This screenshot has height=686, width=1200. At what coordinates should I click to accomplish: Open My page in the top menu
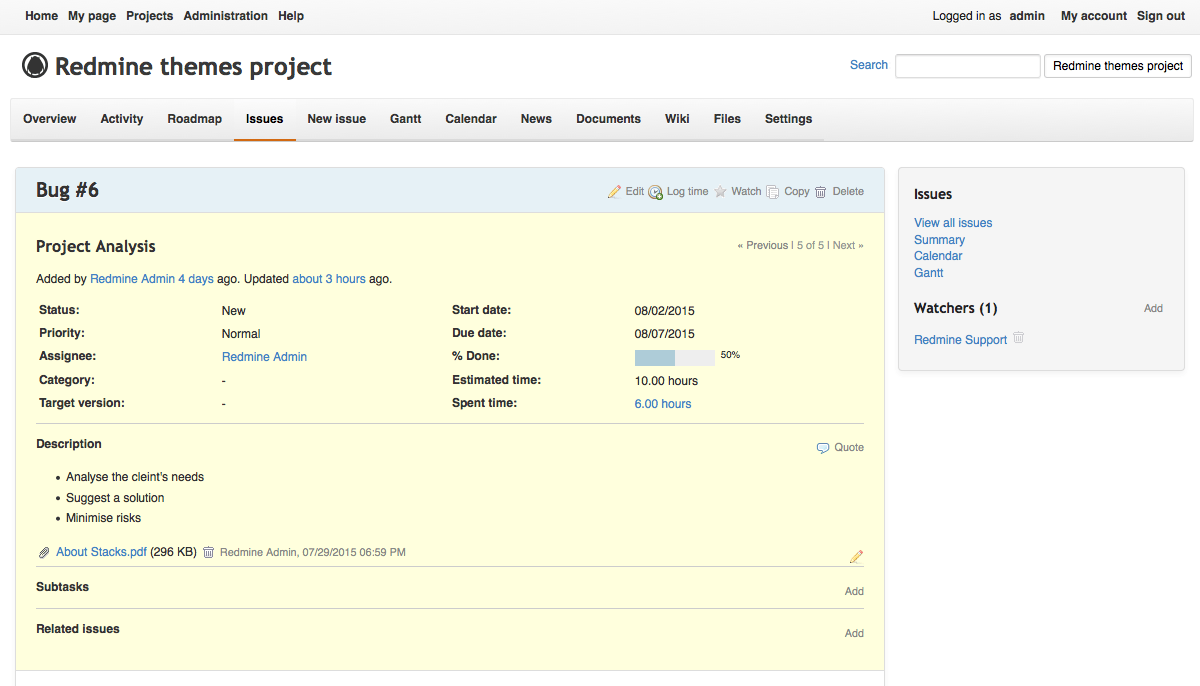pyautogui.click(x=92, y=16)
